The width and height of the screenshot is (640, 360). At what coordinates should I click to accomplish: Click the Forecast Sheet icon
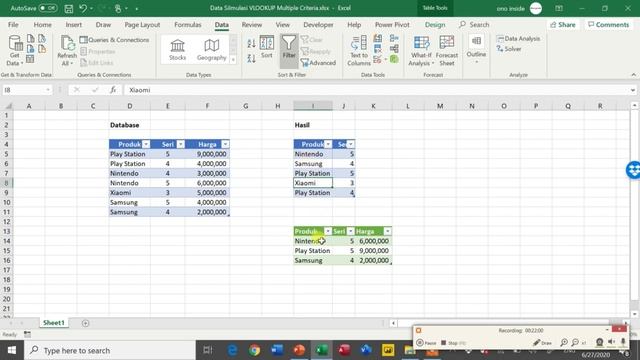point(447,51)
